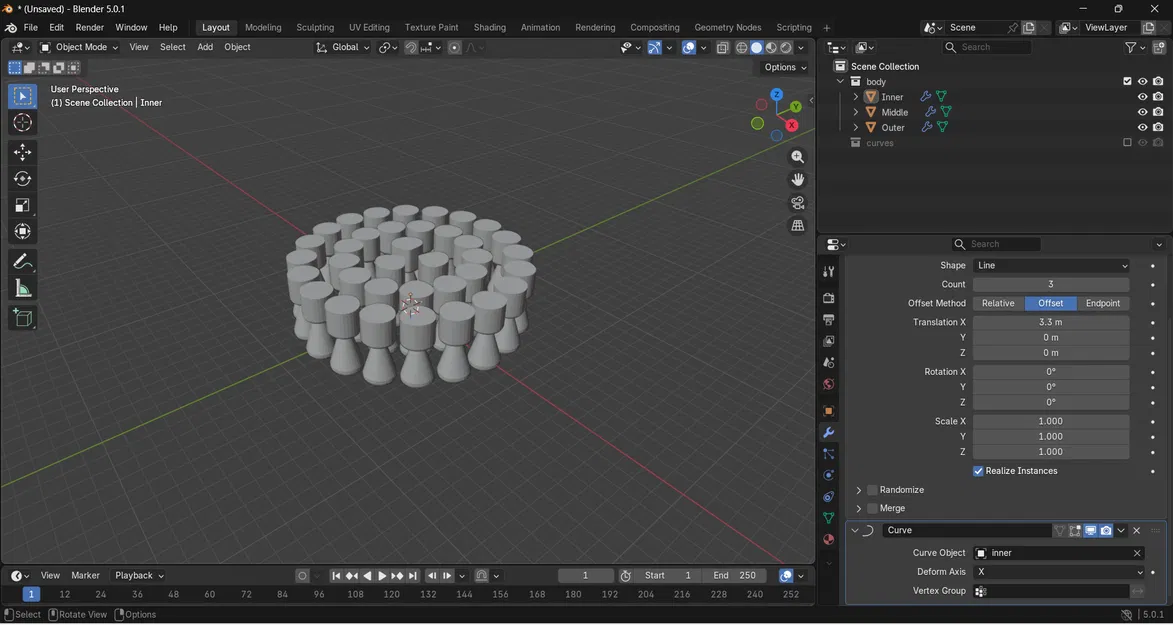Screen dimensions: 1173x625
Task: Toggle Realize Instances checkbox
Action: tap(978, 470)
